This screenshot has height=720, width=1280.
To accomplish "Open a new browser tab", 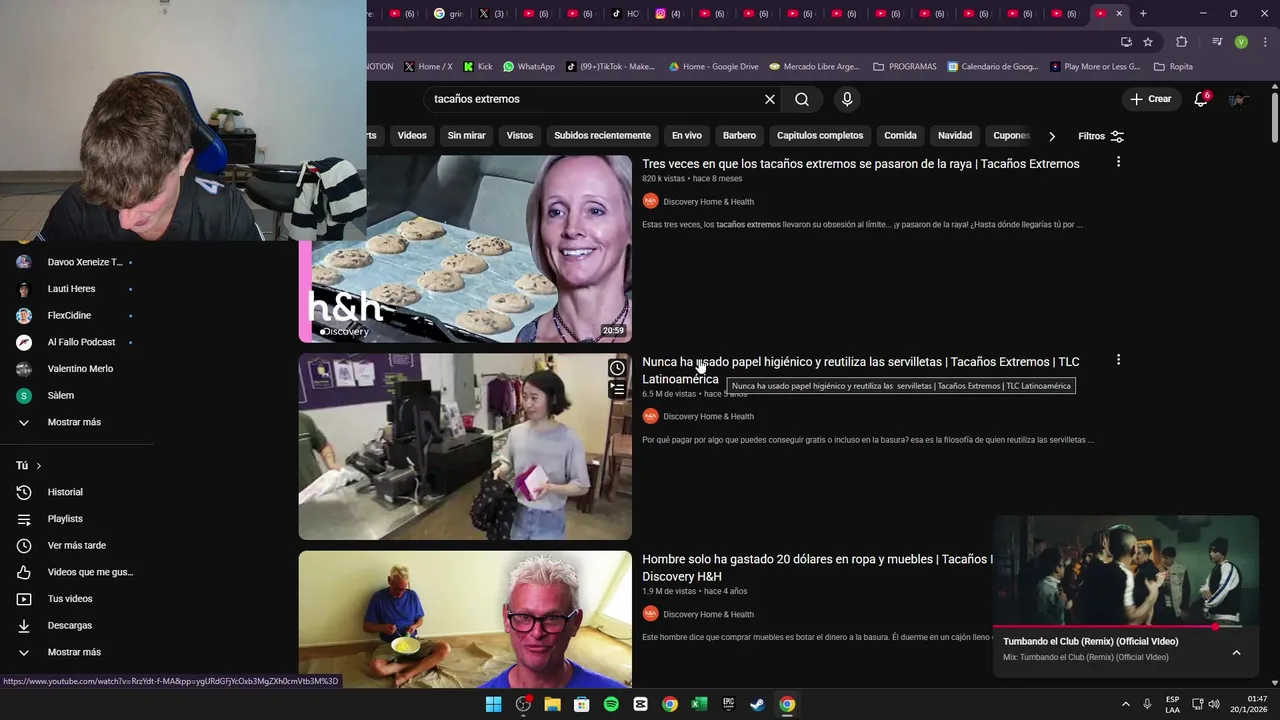I will point(1143,13).
